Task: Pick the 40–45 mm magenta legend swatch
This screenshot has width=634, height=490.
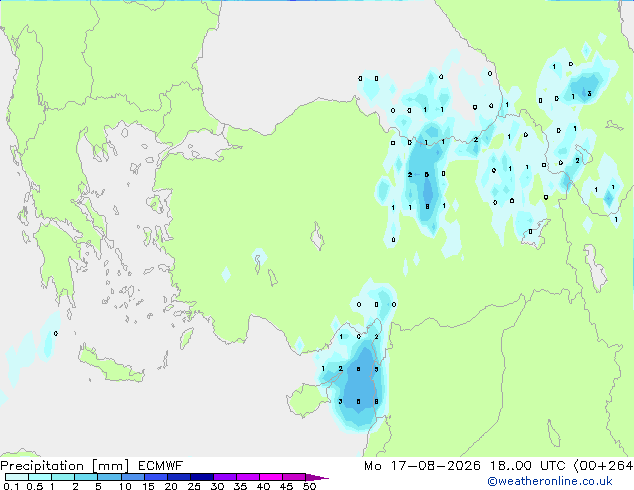Action: [x=271, y=477]
